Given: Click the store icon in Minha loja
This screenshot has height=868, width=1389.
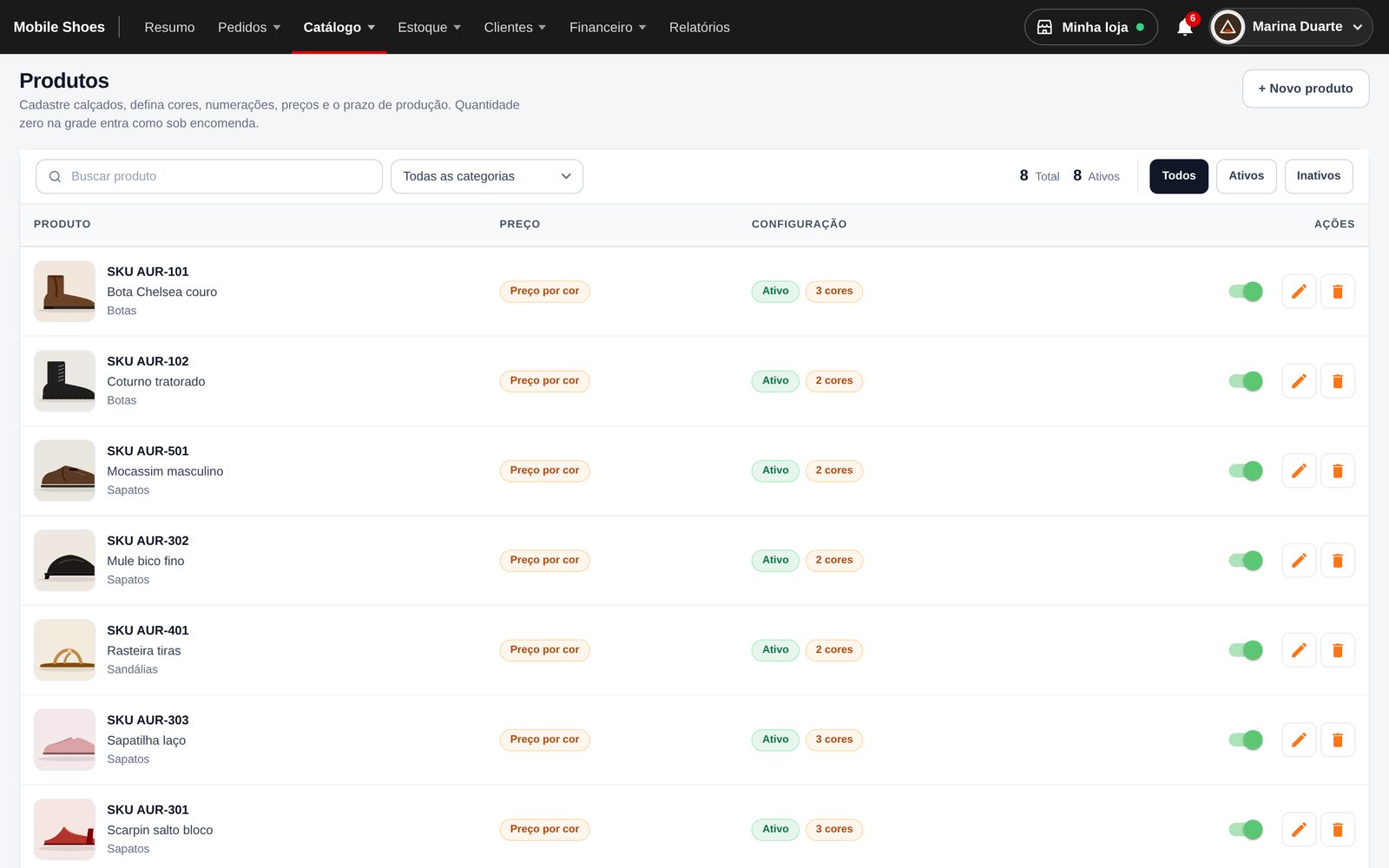Looking at the screenshot, I should tap(1044, 27).
